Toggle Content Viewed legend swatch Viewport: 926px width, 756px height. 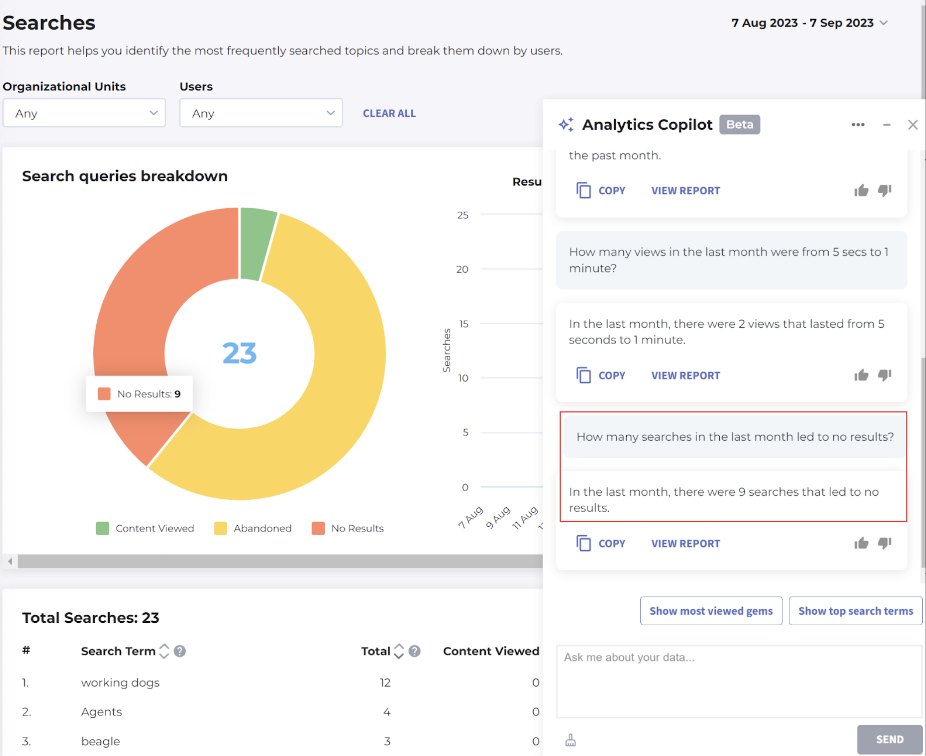(103, 528)
